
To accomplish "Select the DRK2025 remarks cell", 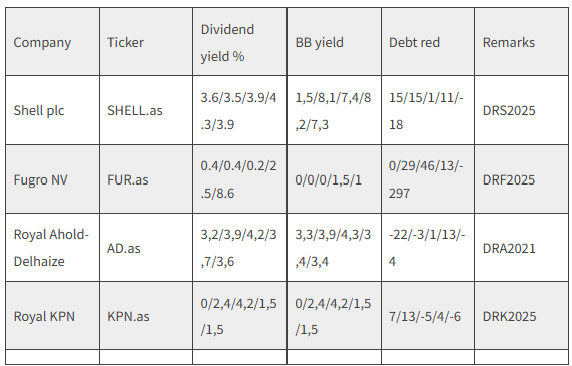I will coord(521,316).
